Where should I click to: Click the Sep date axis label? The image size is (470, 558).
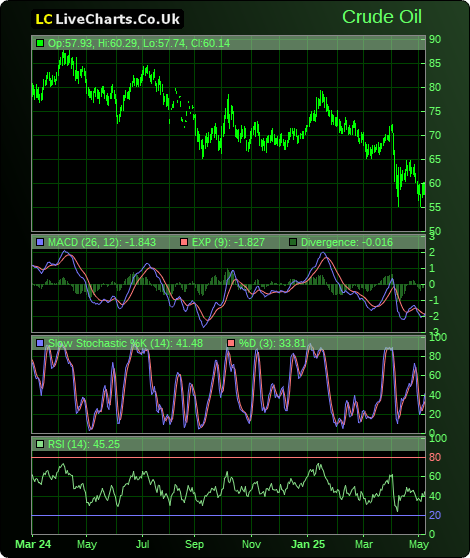(x=194, y=544)
